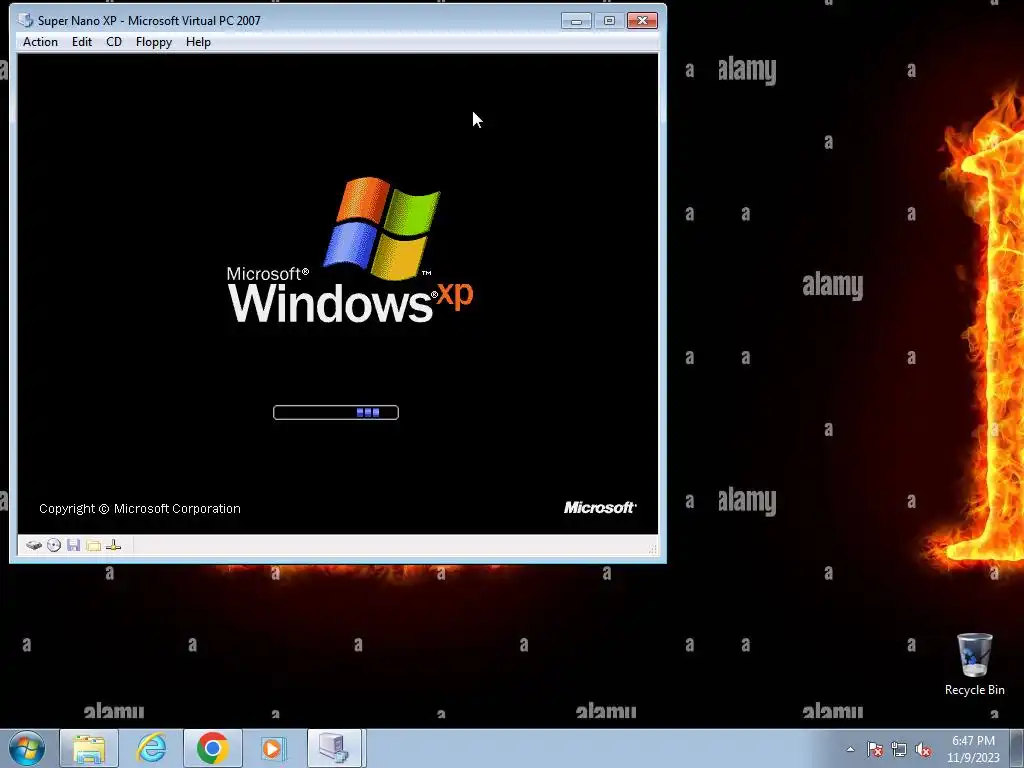The width and height of the screenshot is (1024, 768).
Task: Open Windows Media Player from the taskbar
Action: click(272, 748)
